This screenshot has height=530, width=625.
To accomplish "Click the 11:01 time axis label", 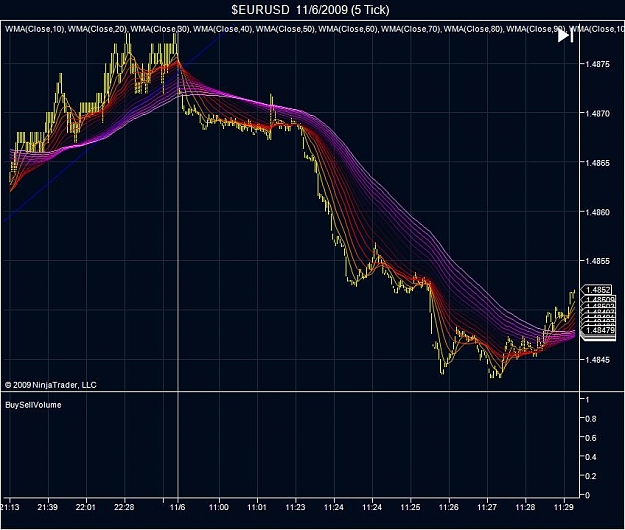I will point(257,507).
